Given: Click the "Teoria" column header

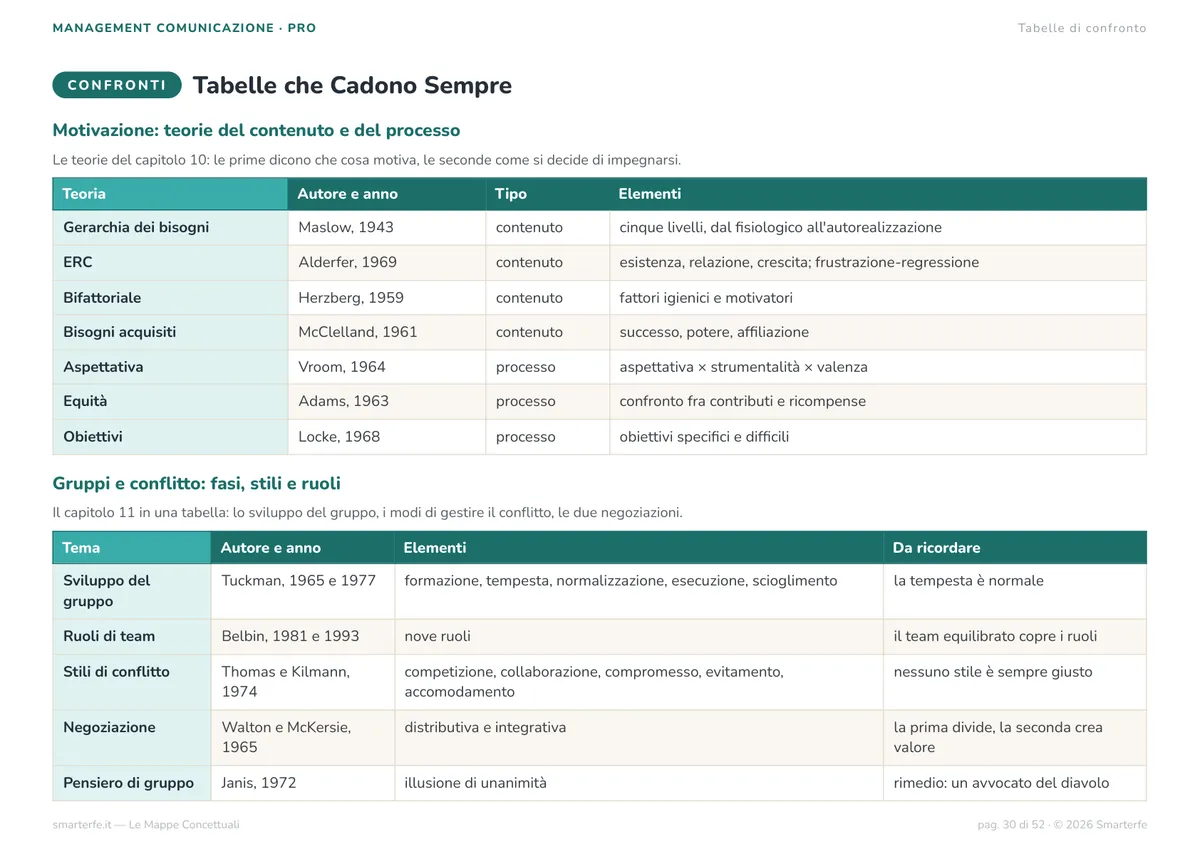Looking at the screenshot, I should tap(170, 194).
